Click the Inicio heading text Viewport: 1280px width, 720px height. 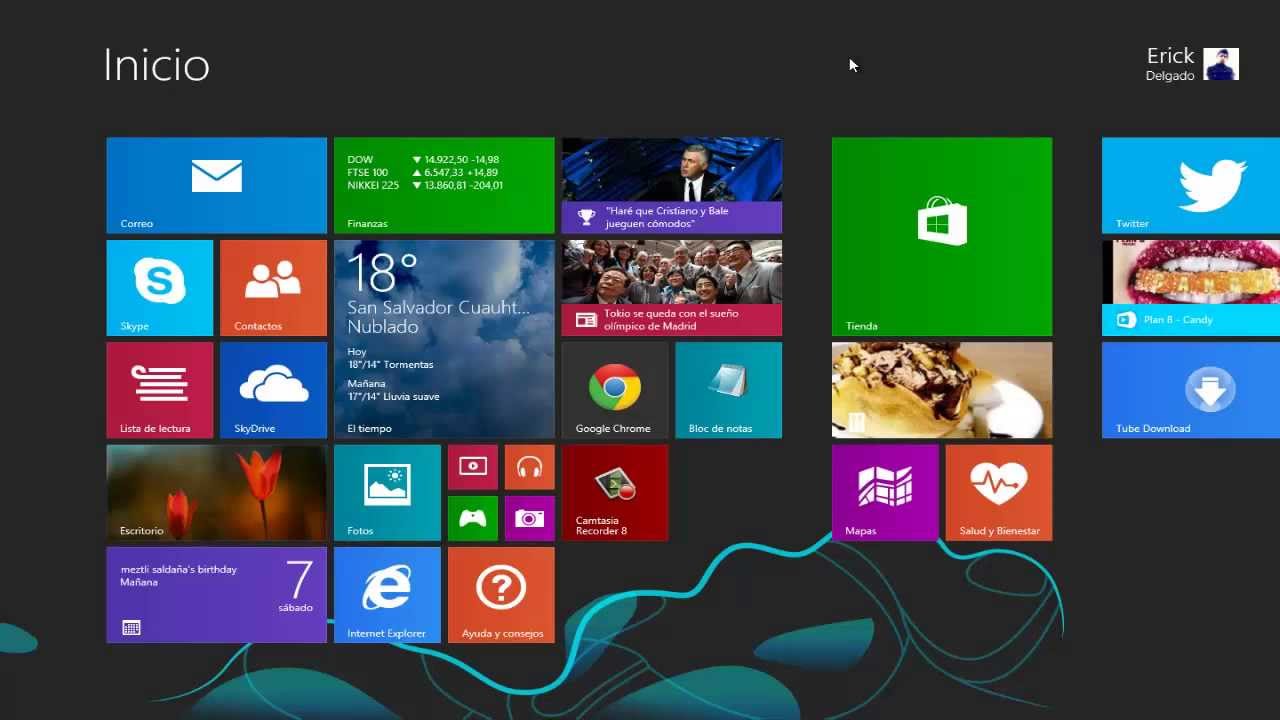click(x=156, y=65)
